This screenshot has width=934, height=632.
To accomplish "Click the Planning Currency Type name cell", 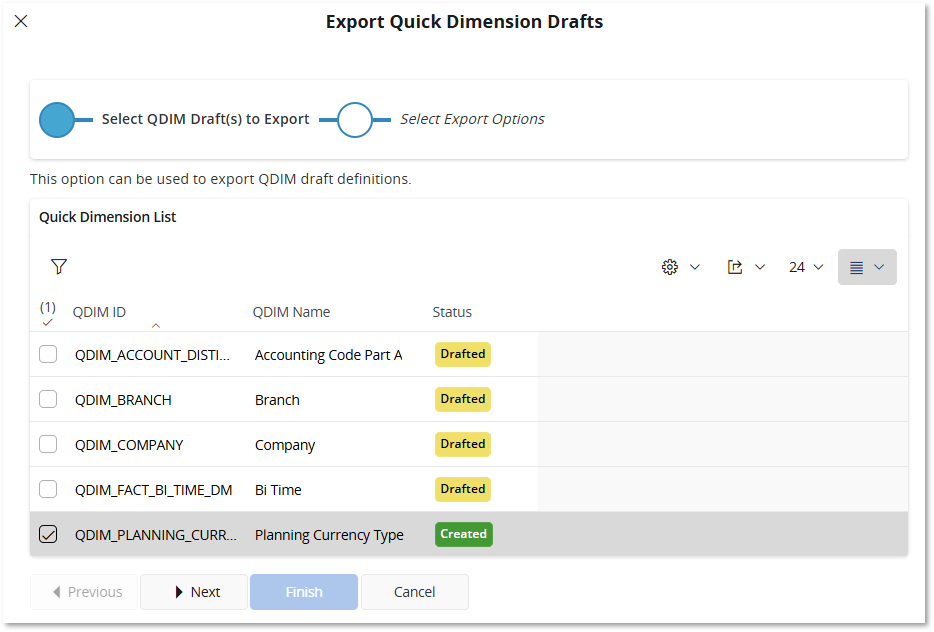I will [x=329, y=535].
